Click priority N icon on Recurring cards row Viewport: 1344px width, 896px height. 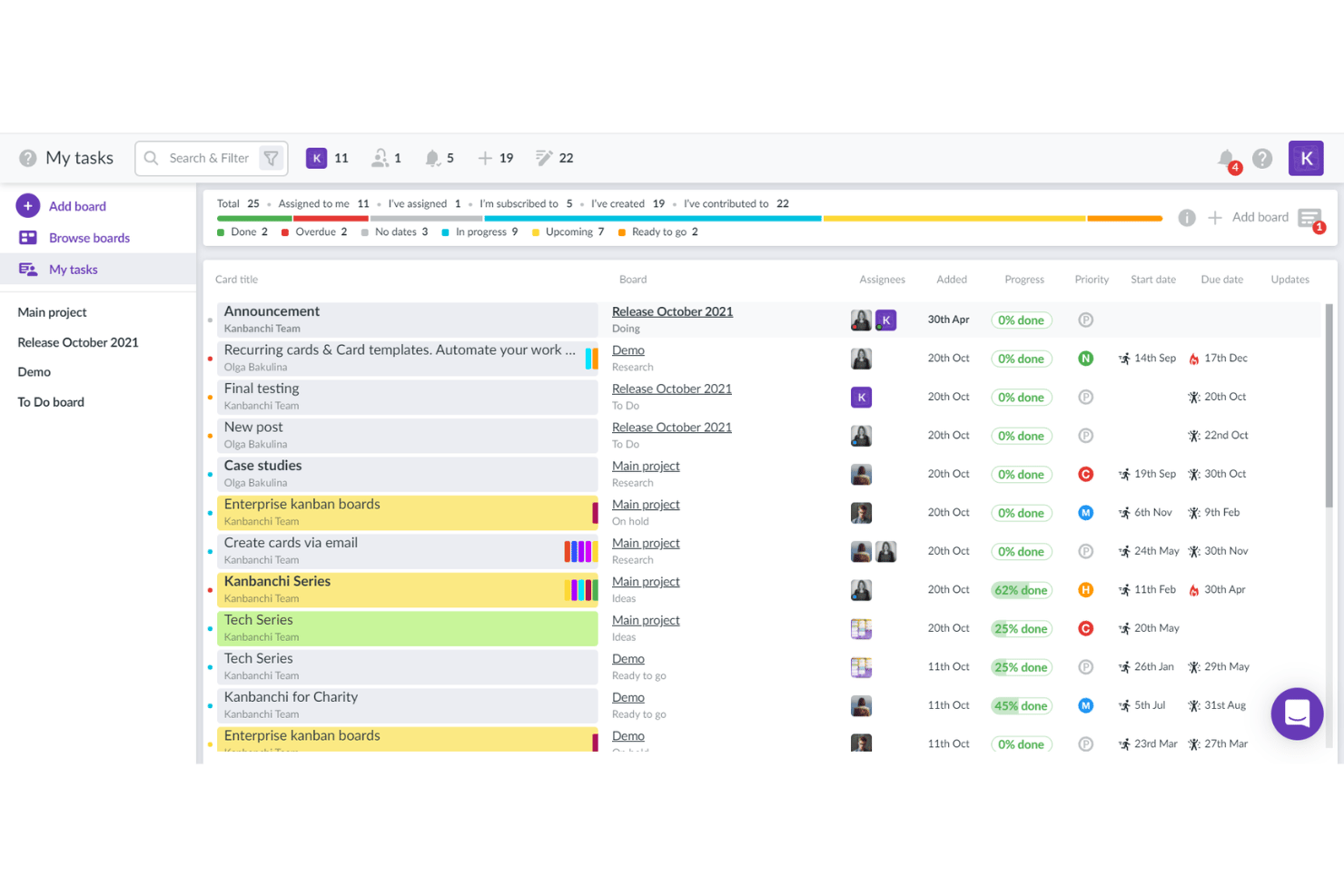coord(1085,359)
